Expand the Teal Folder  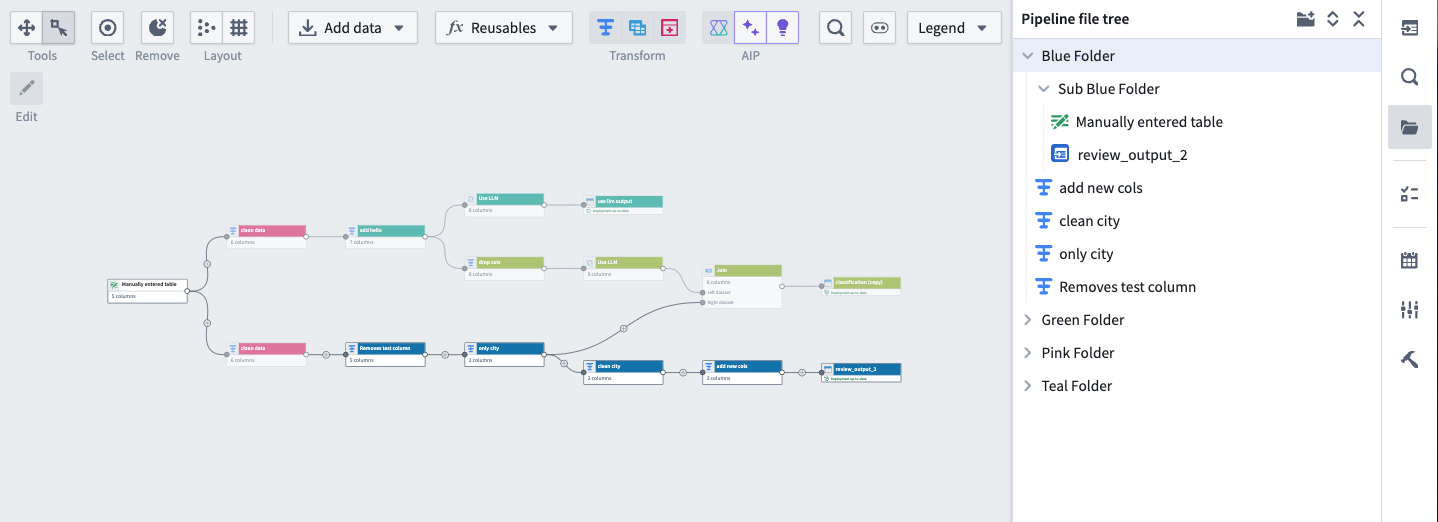pyautogui.click(x=1028, y=386)
